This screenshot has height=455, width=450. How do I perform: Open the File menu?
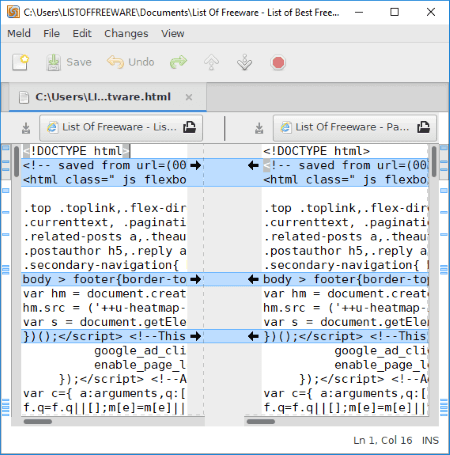[51, 33]
